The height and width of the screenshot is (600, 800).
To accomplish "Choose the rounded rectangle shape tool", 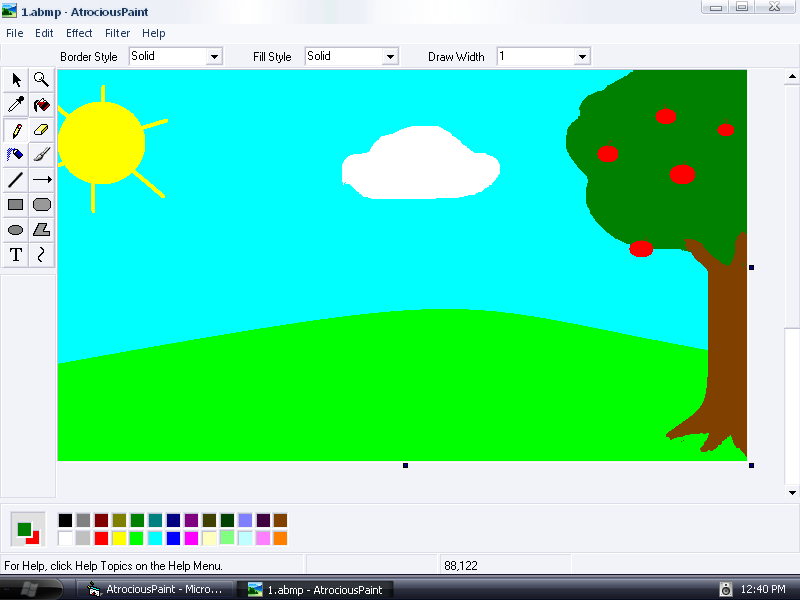I will [x=42, y=205].
